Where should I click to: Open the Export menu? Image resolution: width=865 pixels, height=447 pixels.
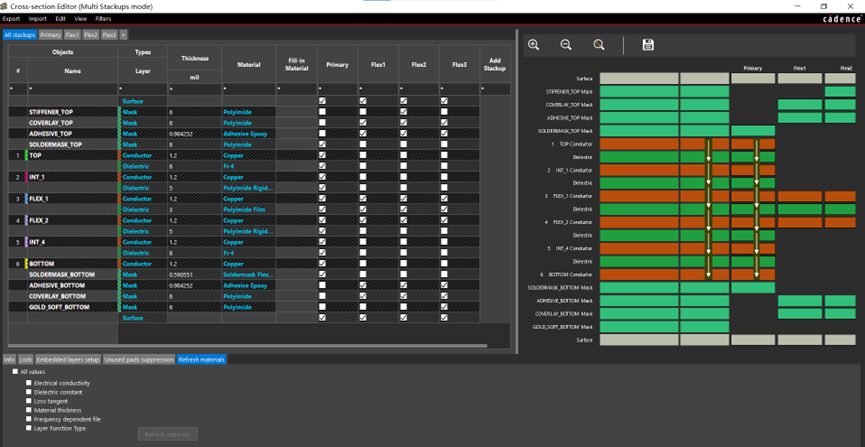(x=11, y=19)
